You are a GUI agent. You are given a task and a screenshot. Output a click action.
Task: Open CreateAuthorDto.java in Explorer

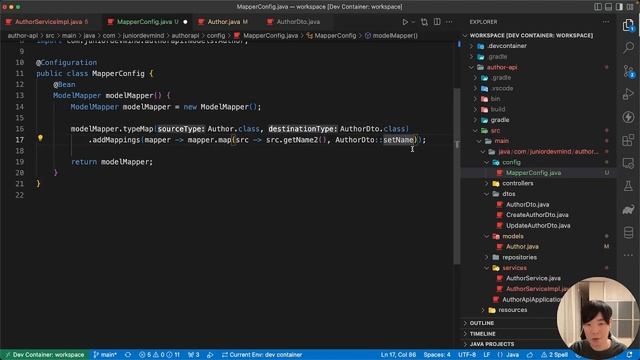pos(537,215)
